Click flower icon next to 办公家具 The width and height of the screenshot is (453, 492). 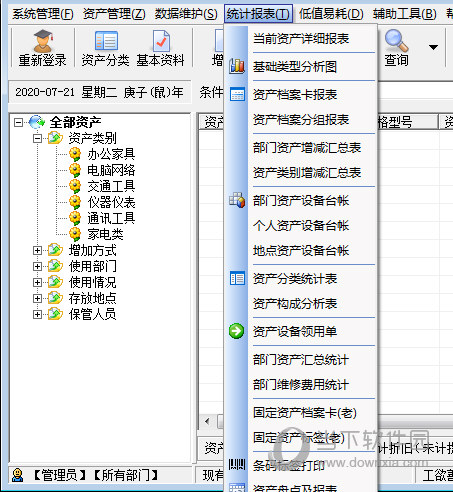click(x=75, y=154)
